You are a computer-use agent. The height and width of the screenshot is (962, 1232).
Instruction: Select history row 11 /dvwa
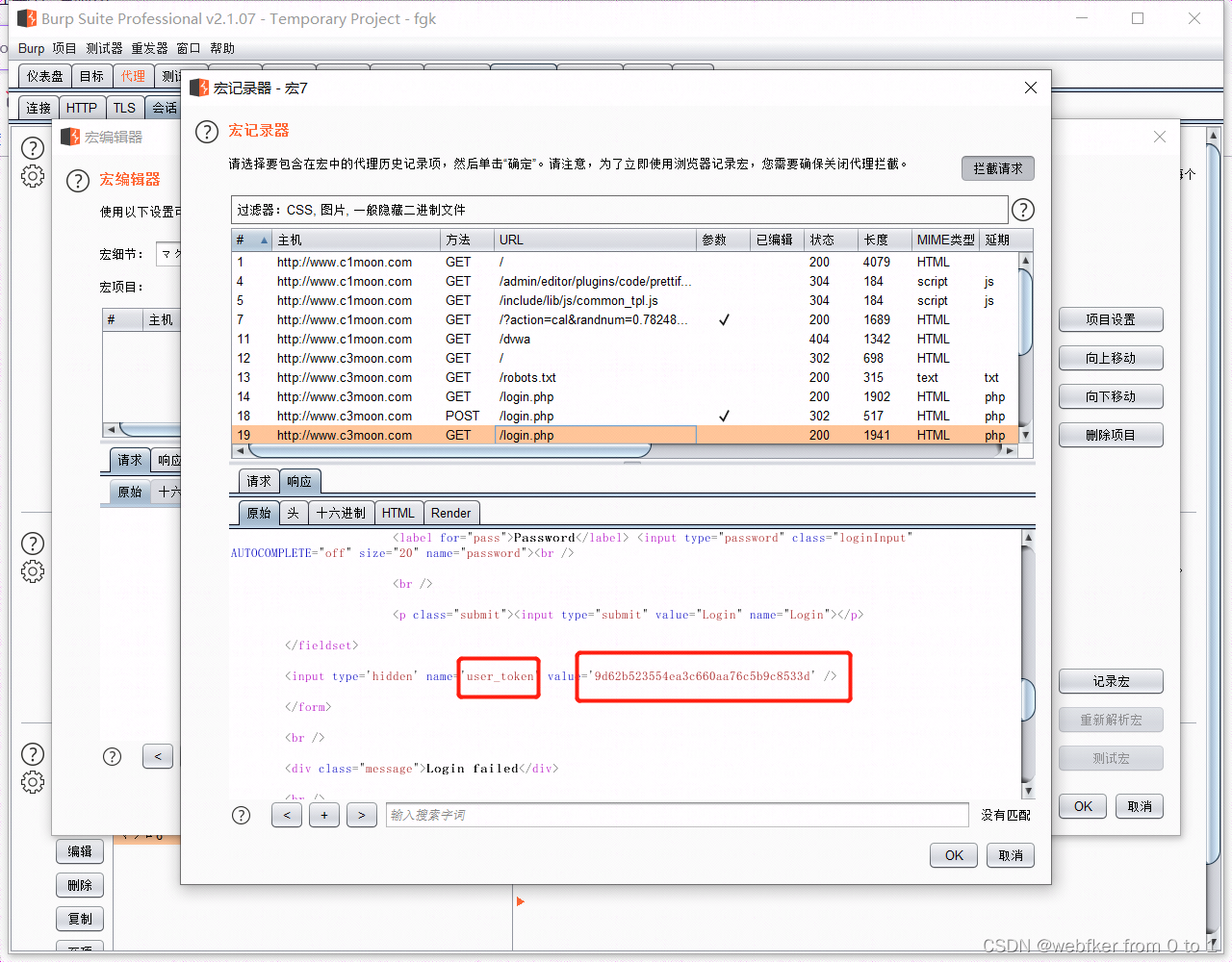625,339
